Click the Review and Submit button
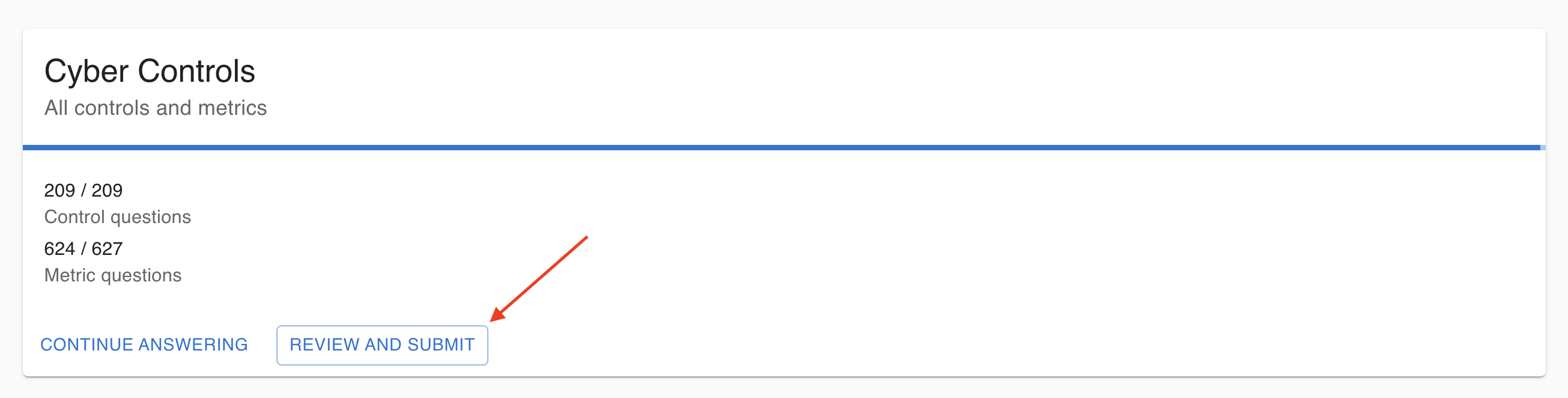The image size is (1568, 398). 381,345
